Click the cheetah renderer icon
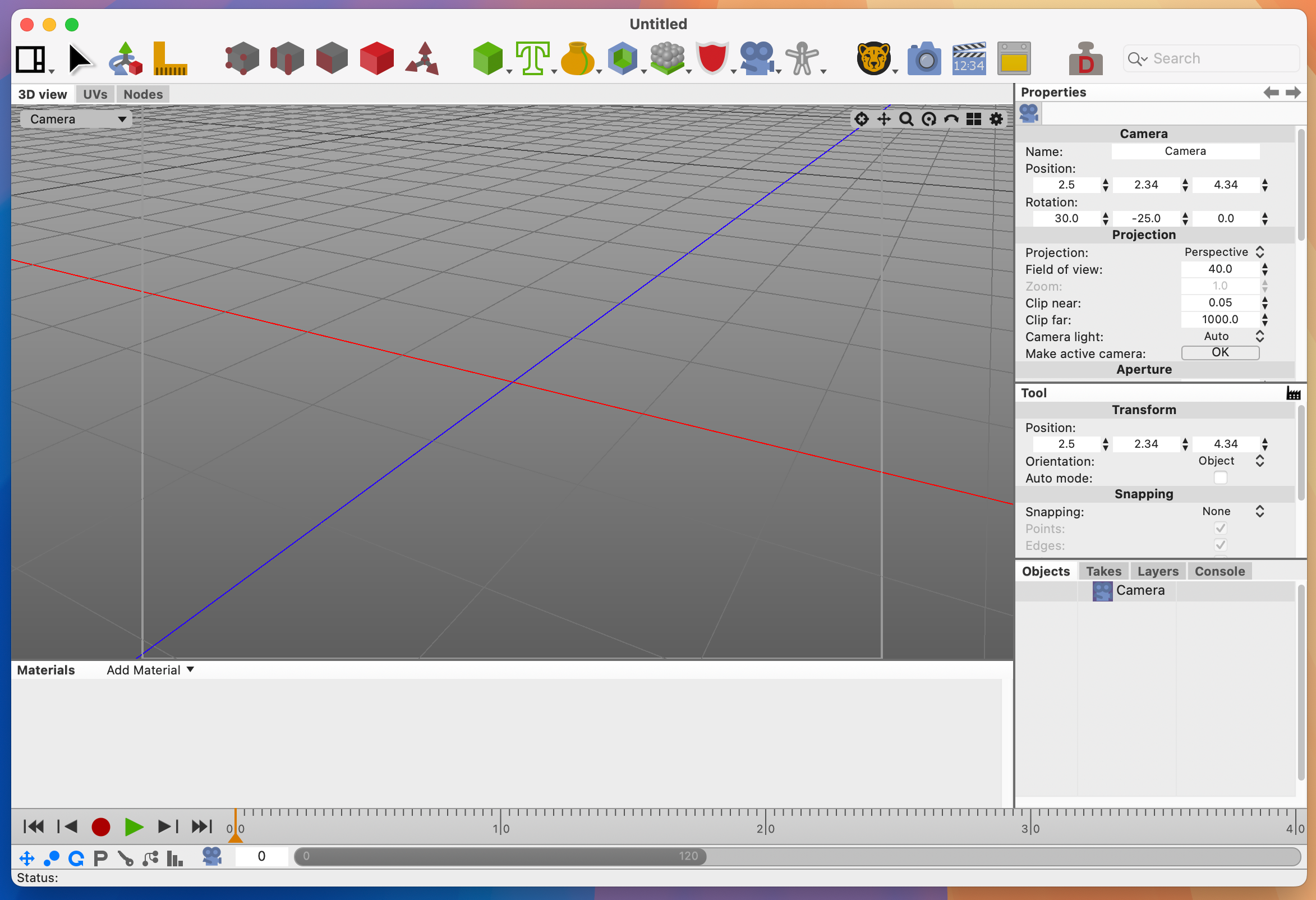Image resolution: width=1316 pixels, height=900 pixels. 875,58
